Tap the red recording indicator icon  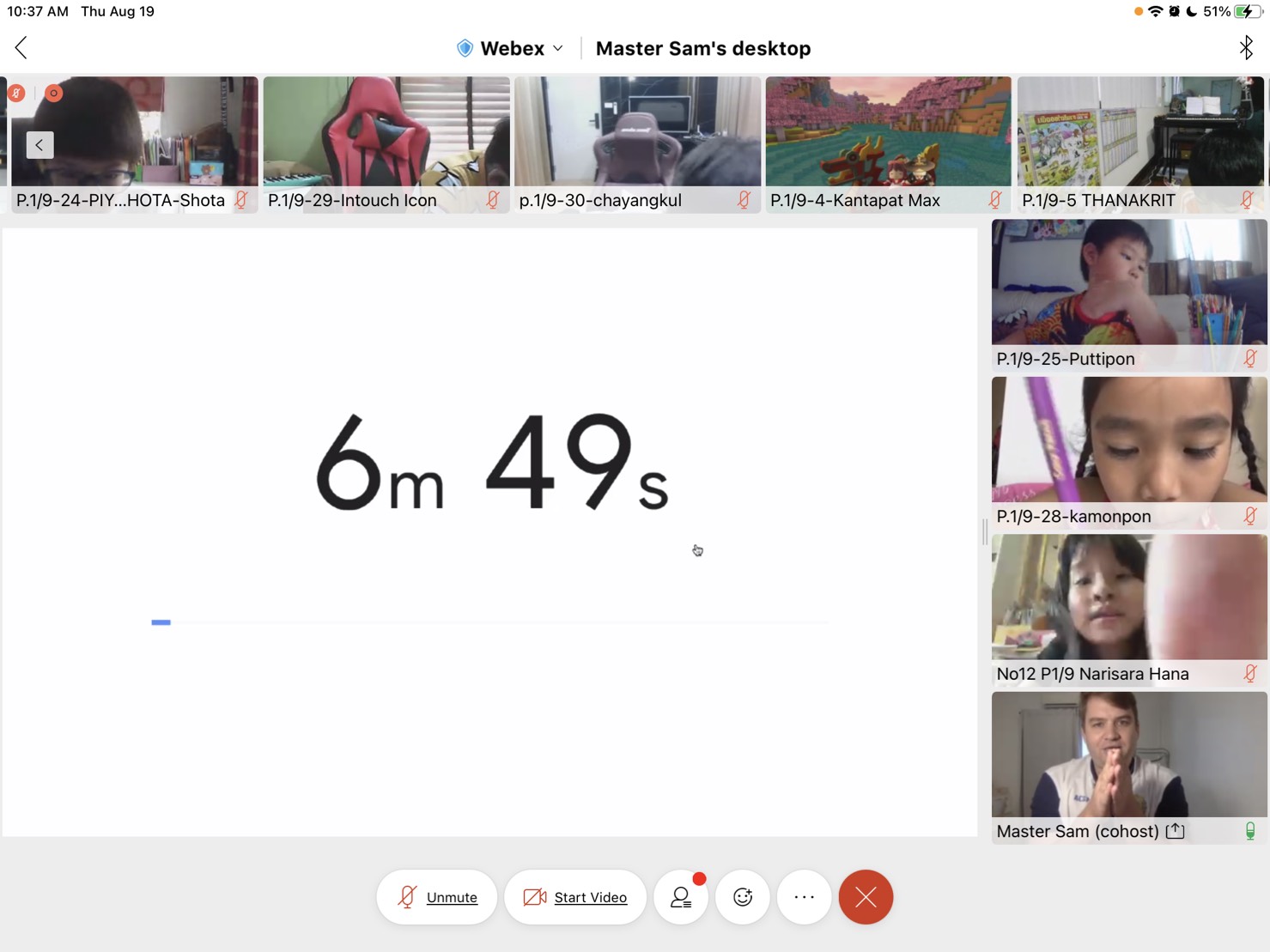53,93
